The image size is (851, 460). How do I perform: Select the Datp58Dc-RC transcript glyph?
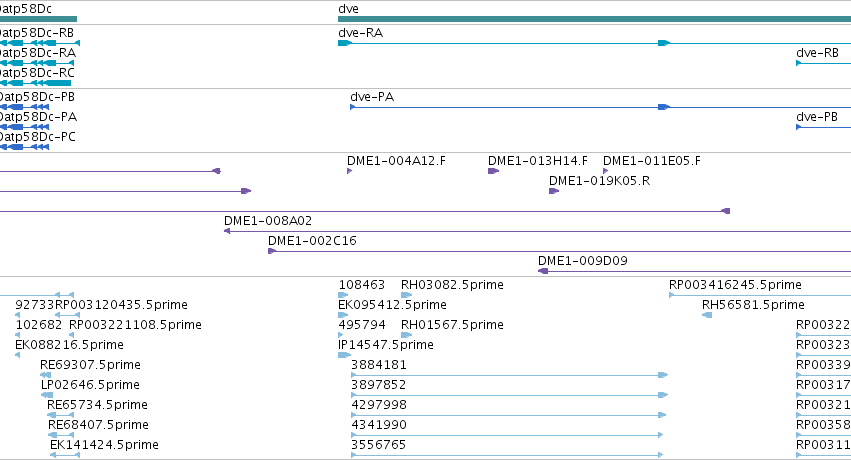coord(35,83)
